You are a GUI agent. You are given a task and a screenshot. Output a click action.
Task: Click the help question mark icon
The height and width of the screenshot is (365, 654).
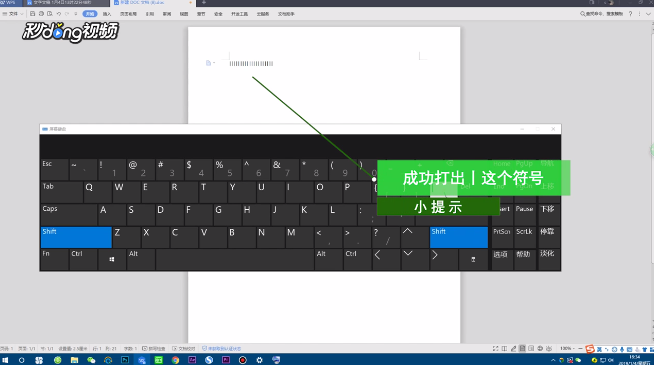630,14
